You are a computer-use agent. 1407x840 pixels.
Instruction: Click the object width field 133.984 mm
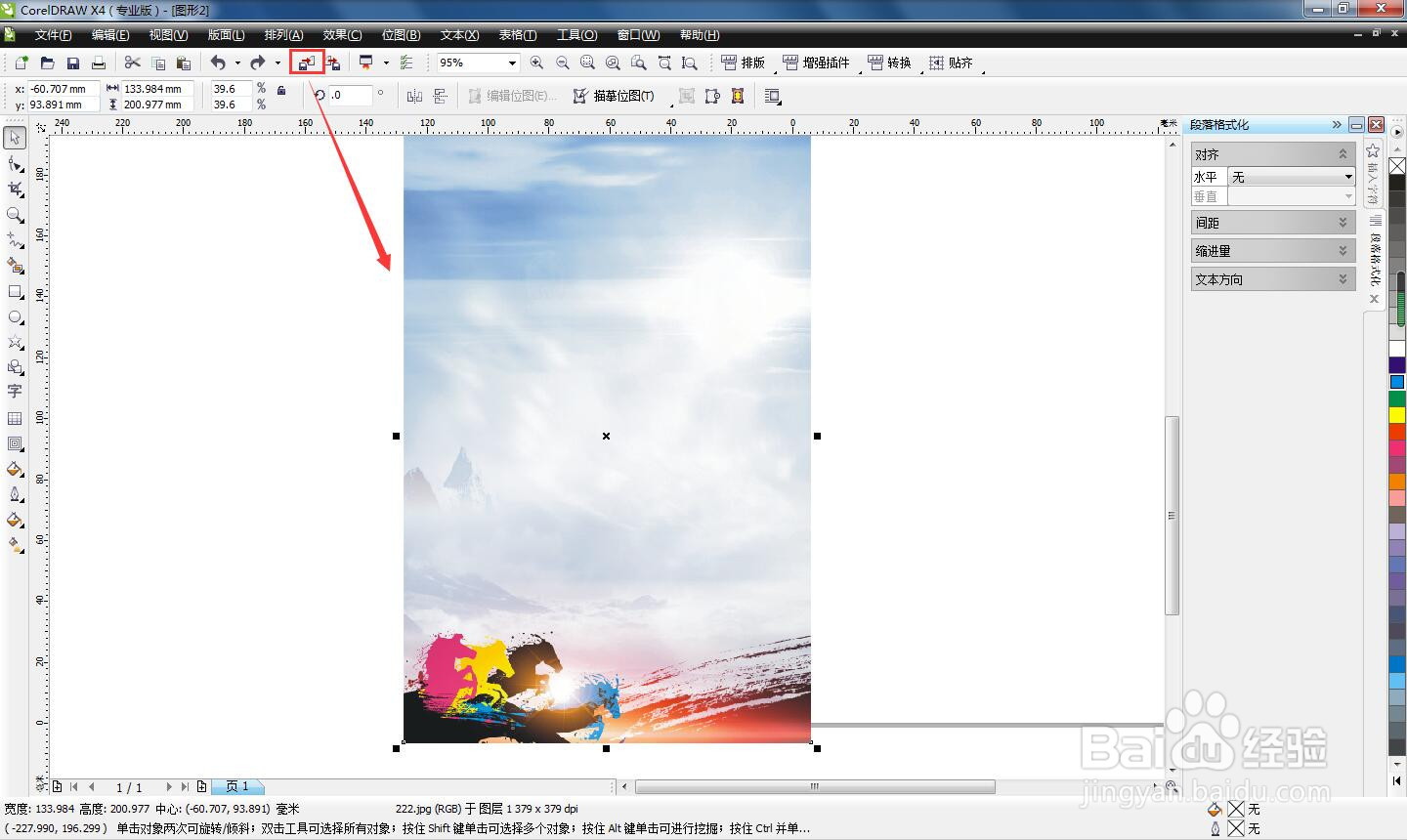[157, 89]
